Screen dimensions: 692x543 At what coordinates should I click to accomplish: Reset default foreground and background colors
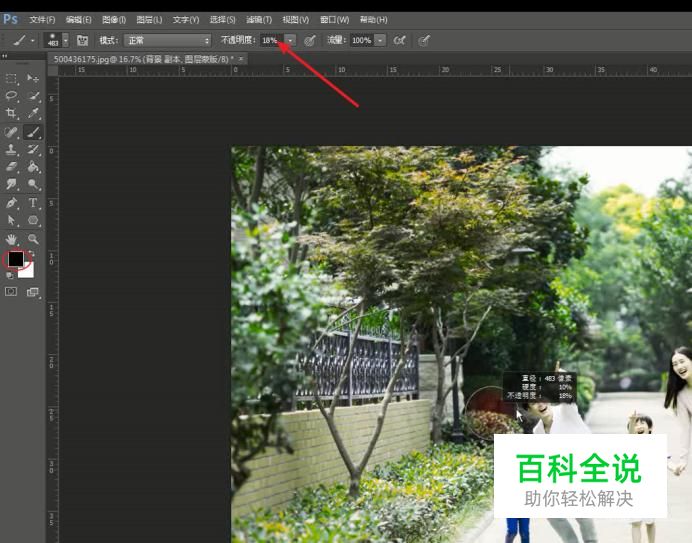coord(9,275)
